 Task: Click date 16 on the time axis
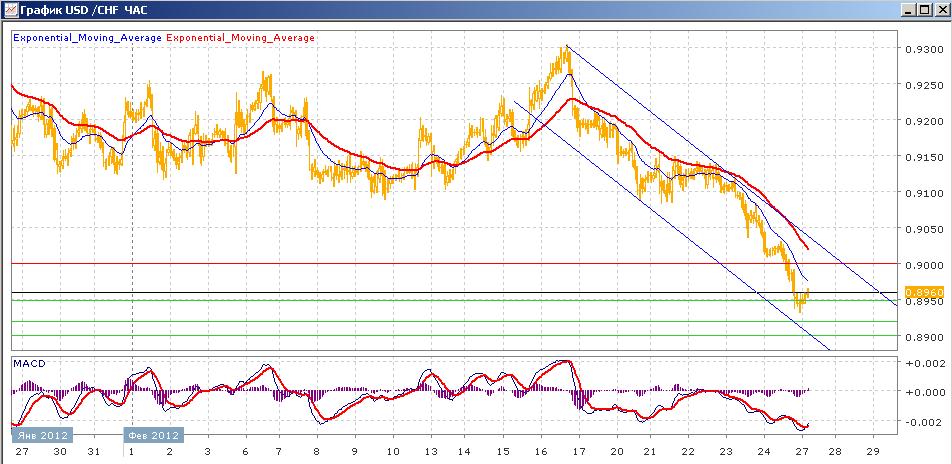click(542, 452)
